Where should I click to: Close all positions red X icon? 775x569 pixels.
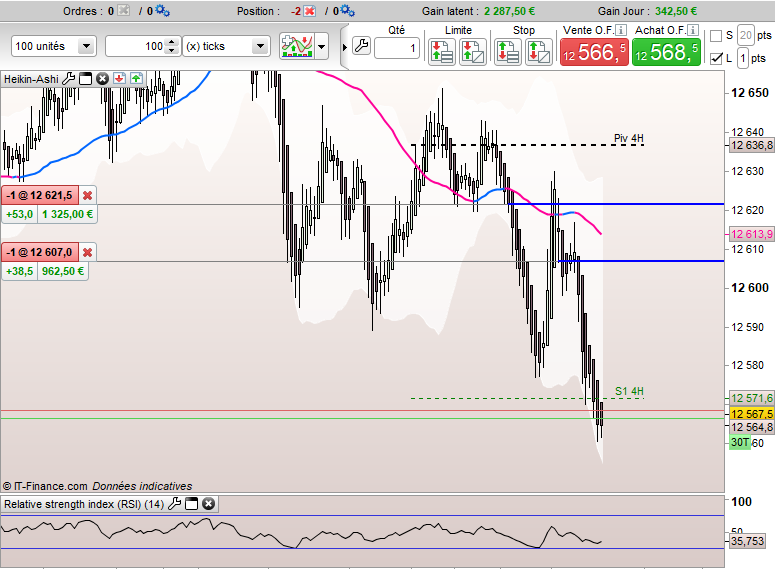click(x=309, y=11)
